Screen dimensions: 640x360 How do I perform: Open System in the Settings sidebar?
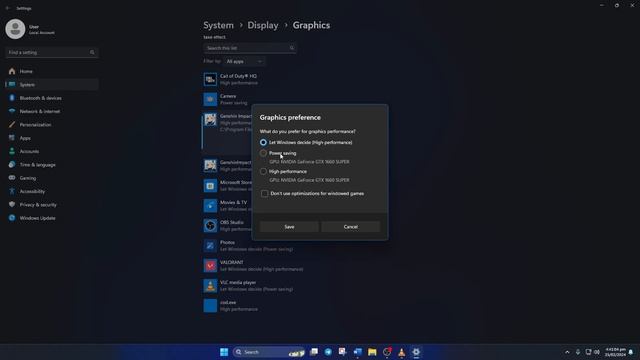click(51, 84)
